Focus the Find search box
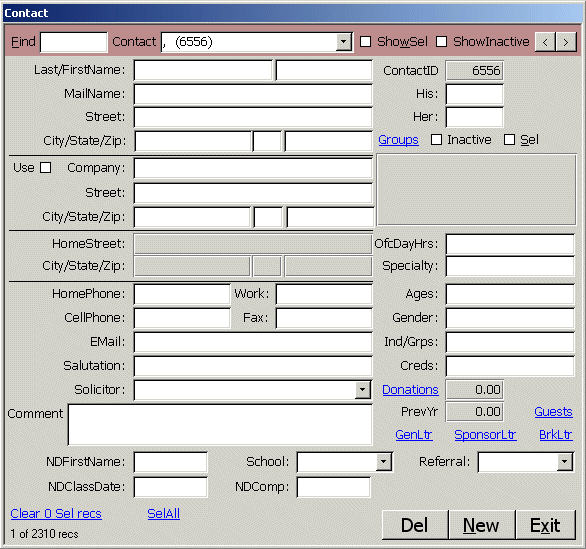 tap(74, 42)
